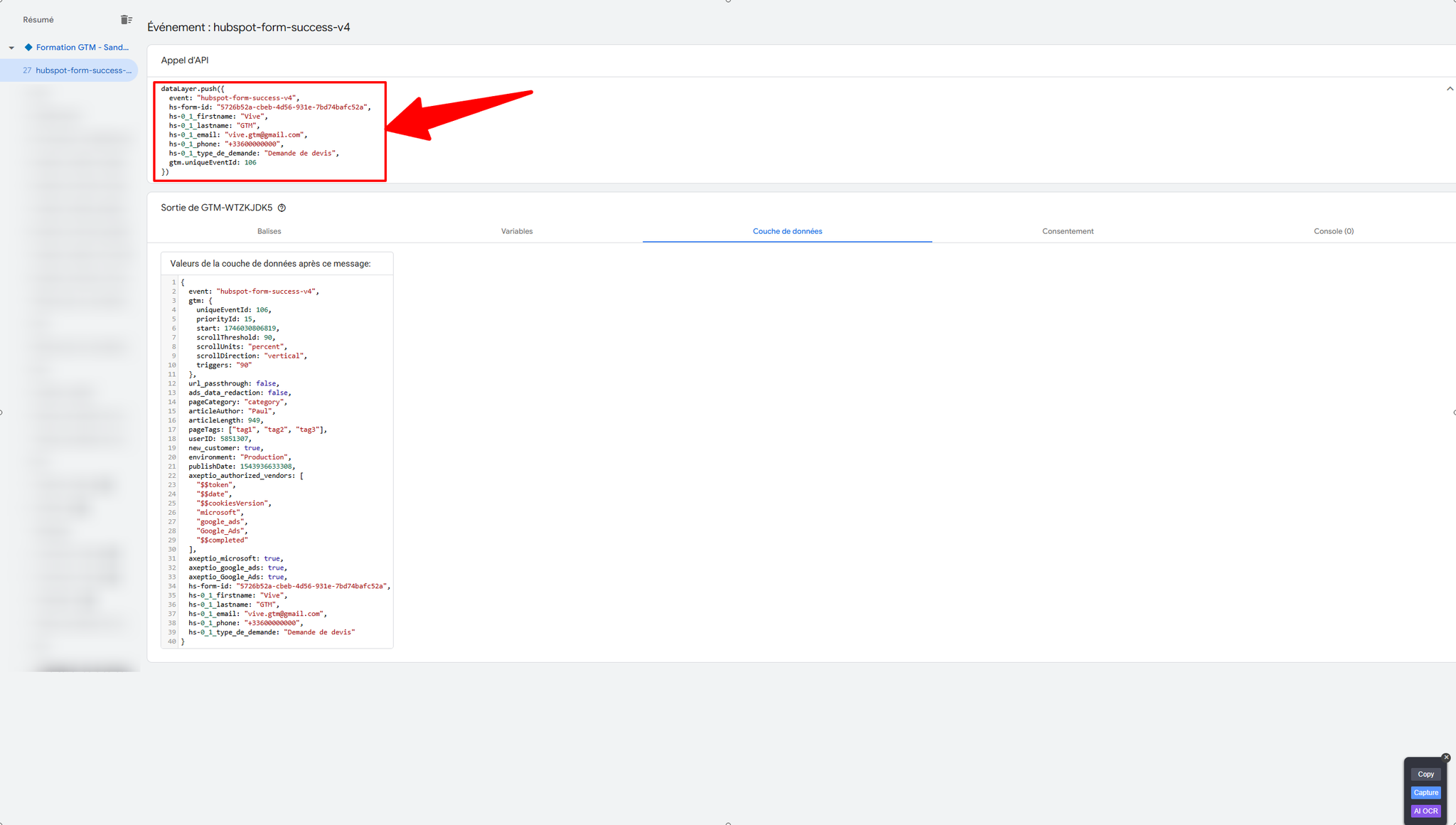This screenshot has height=825, width=1456.
Task: Click the purple AI OCR button
Action: pos(1425,811)
